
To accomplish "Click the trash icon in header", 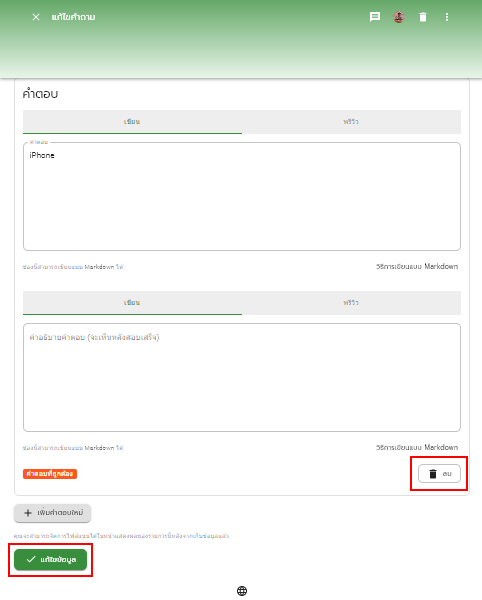I will click(x=423, y=17).
